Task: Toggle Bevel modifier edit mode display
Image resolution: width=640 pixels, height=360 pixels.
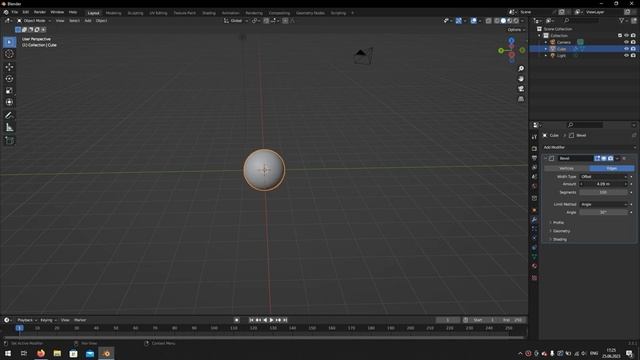Action: point(597,158)
